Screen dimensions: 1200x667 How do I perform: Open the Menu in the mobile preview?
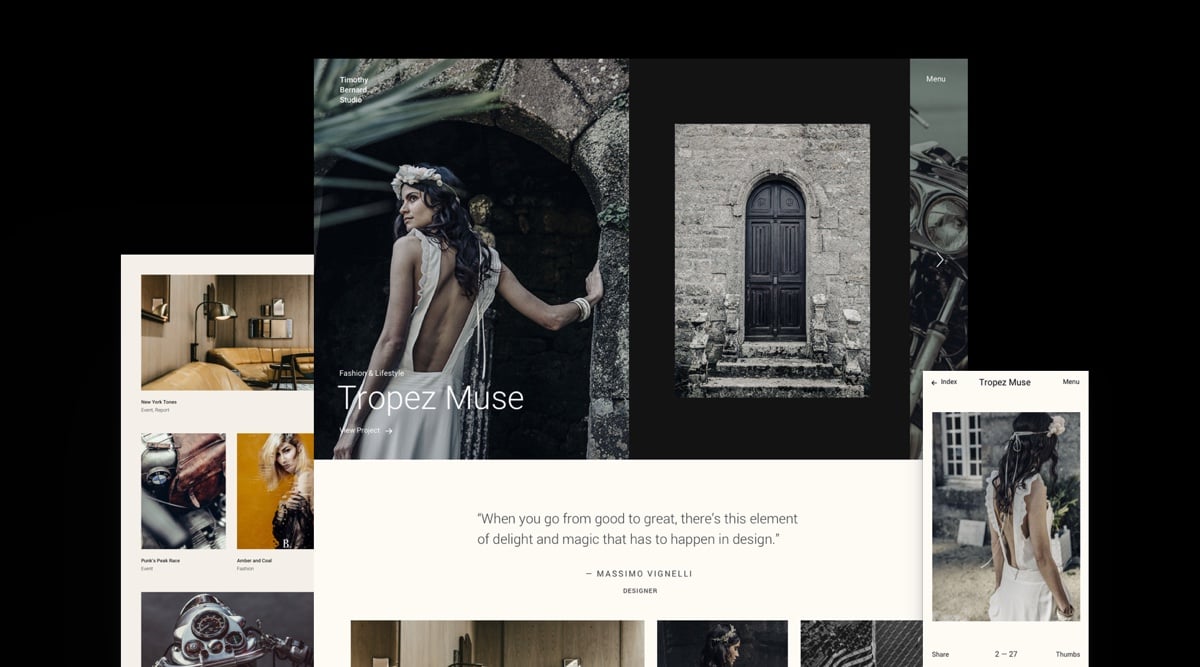pos(1070,382)
